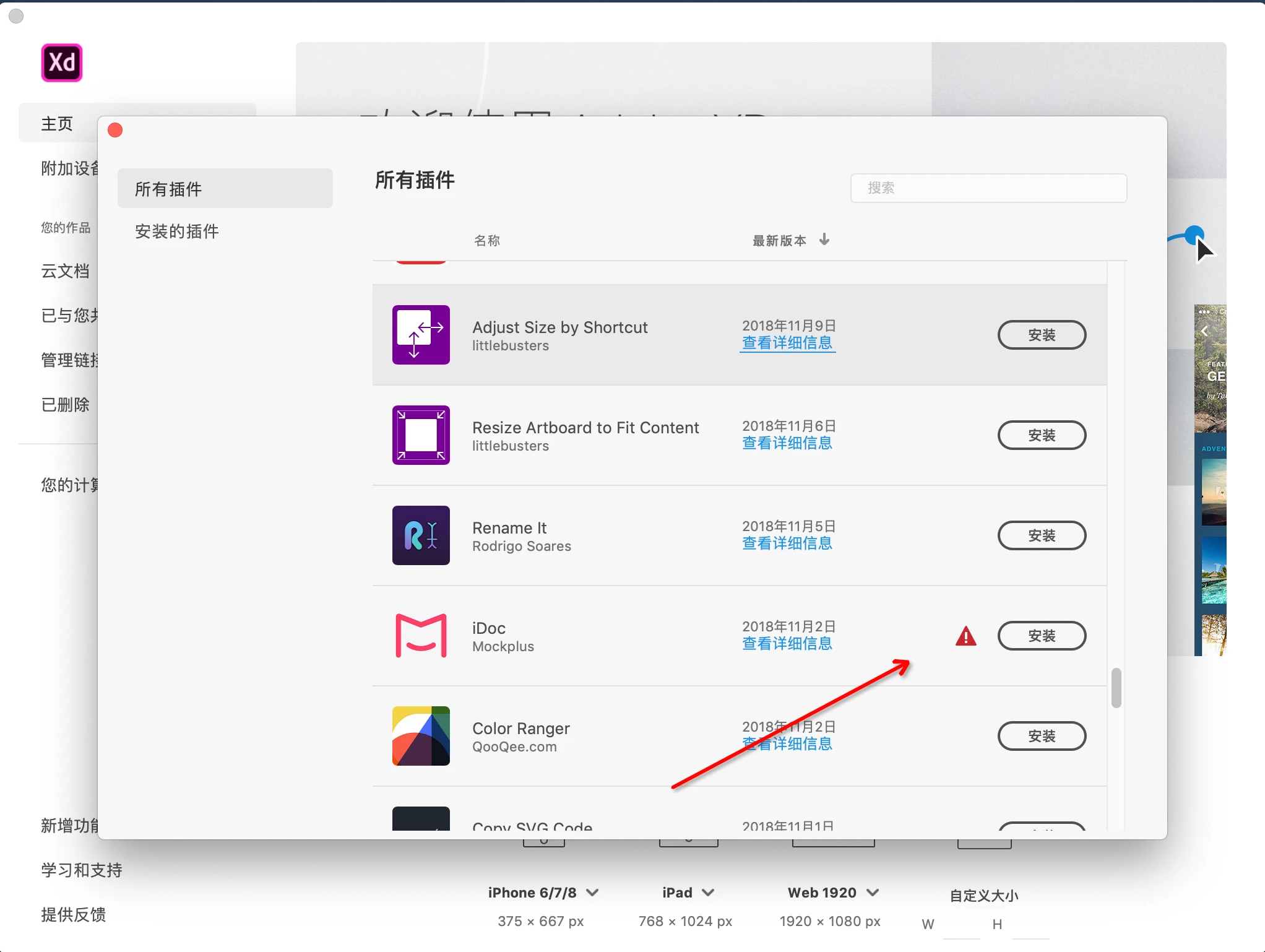The image size is (1265, 952).
Task: Click the Adjust Size by Shortcut plugin icon
Action: (421, 335)
